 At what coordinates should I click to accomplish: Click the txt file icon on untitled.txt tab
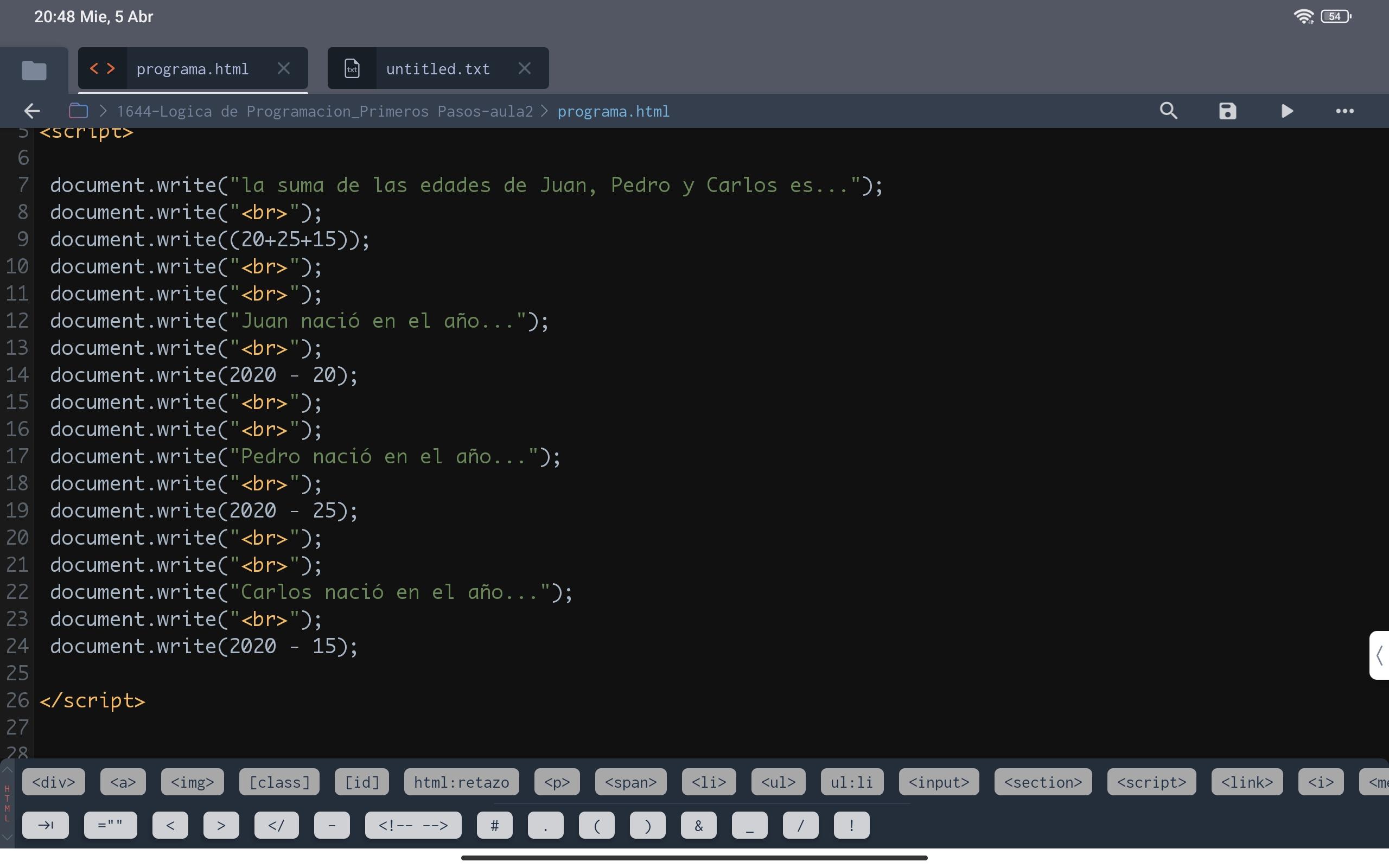(x=352, y=68)
